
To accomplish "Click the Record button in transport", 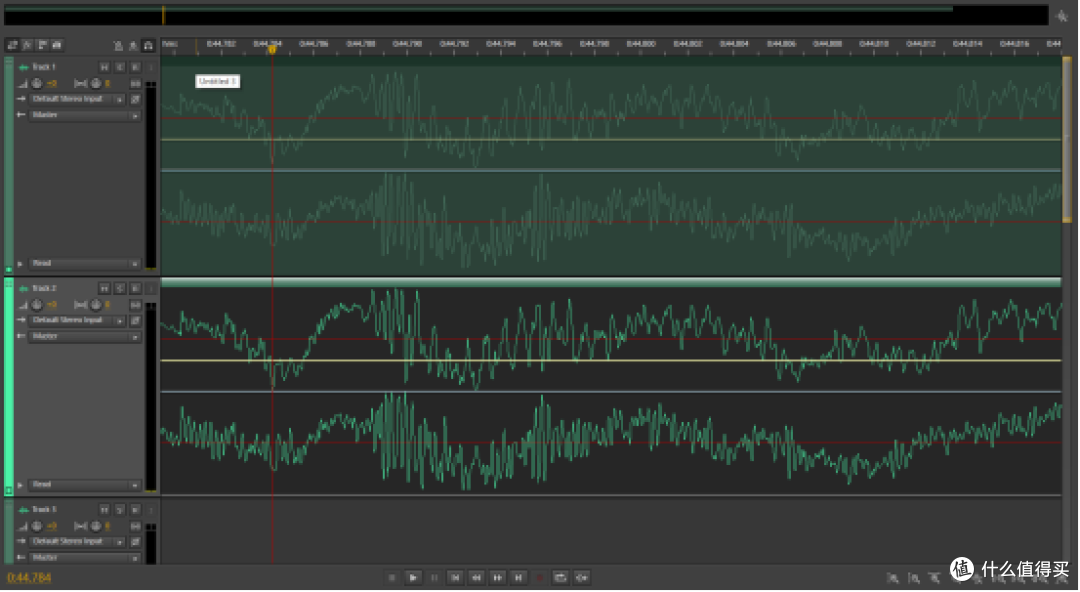I will (539, 578).
